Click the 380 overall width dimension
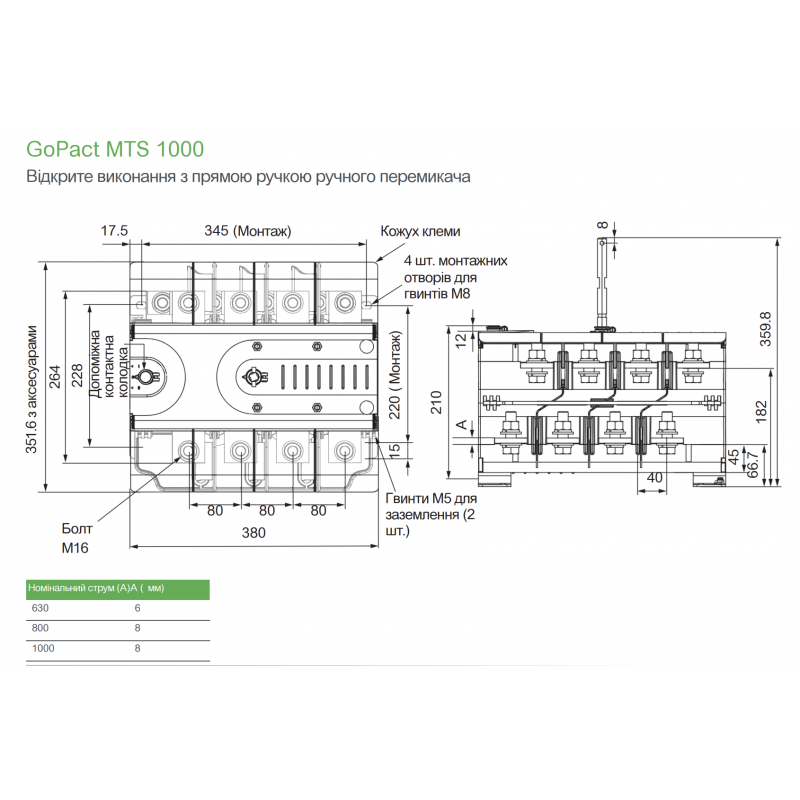The height and width of the screenshot is (800, 800). (x=254, y=534)
